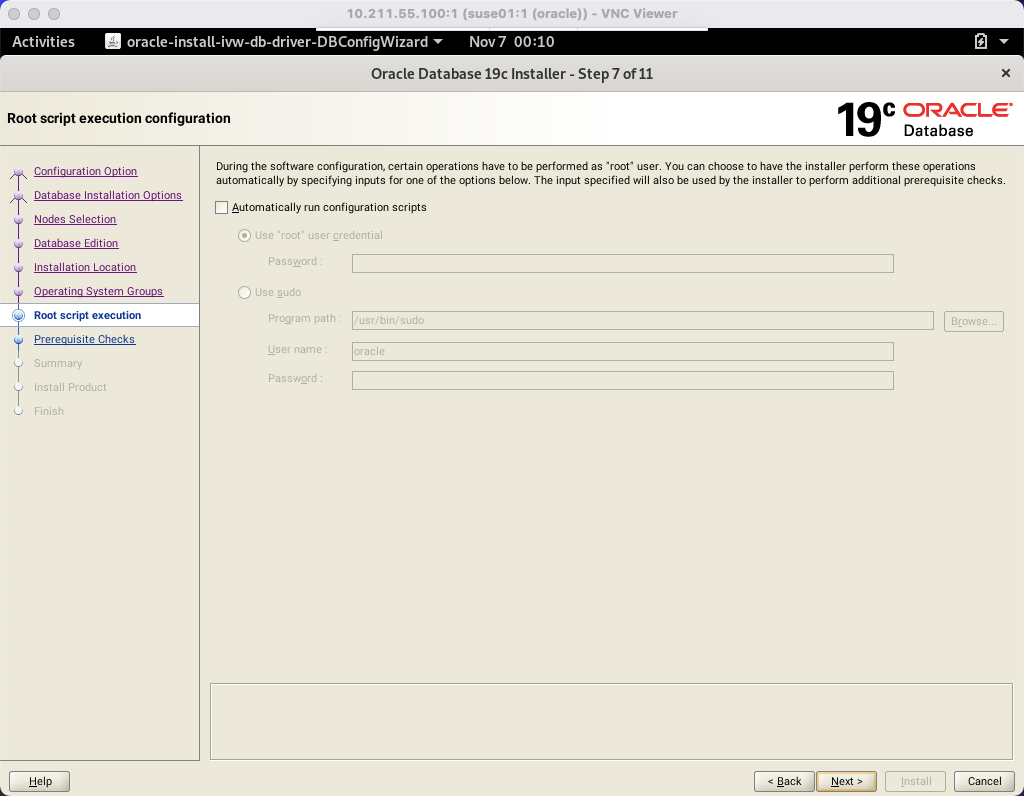Viewport: 1024px width, 796px height.
Task: Select Root script execution step
Action: point(88,315)
